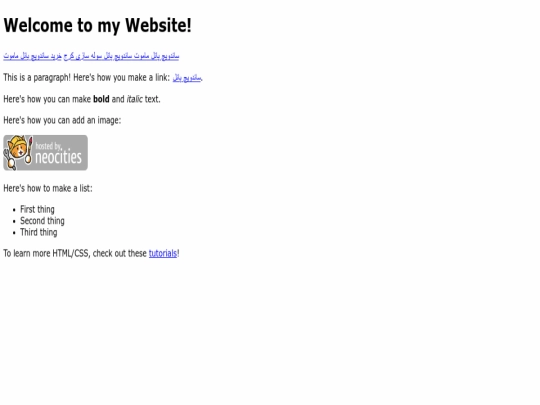The height and width of the screenshot is (405, 540).
Task: Click the word "neocities" inside the badge
Action: click(x=59, y=157)
